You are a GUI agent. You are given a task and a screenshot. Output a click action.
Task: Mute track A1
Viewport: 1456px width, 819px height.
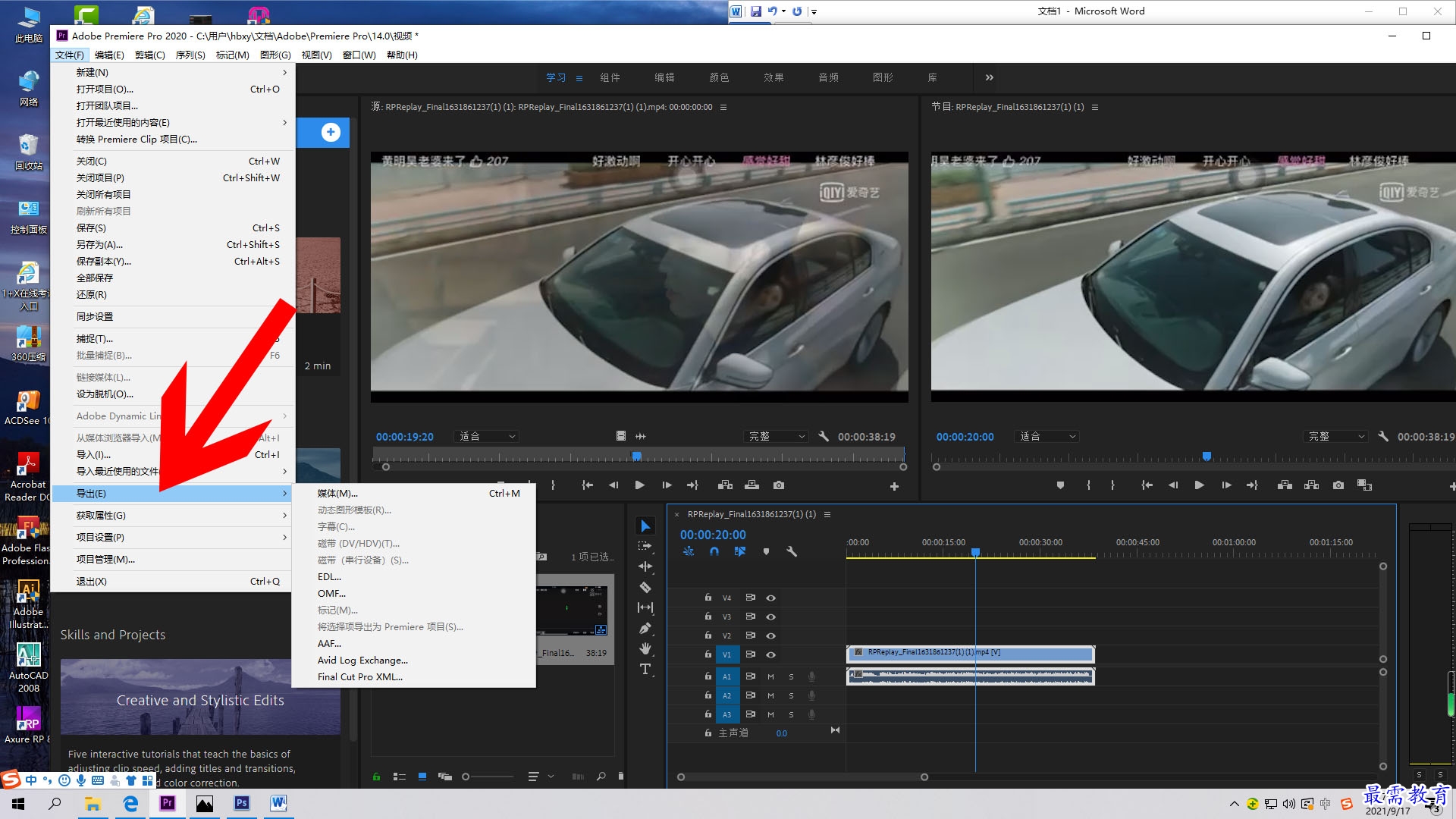[x=770, y=676]
